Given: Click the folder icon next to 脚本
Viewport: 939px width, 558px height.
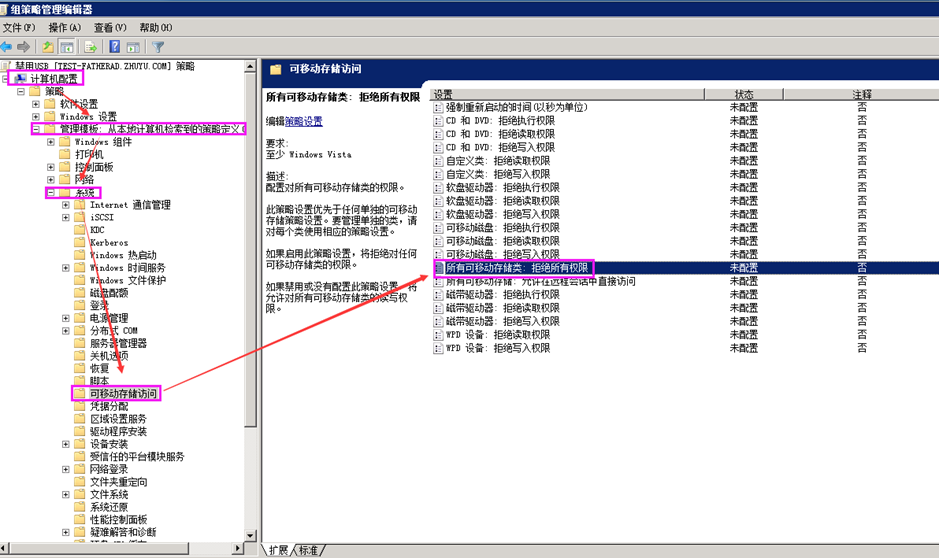Looking at the screenshot, I should pos(80,381).
